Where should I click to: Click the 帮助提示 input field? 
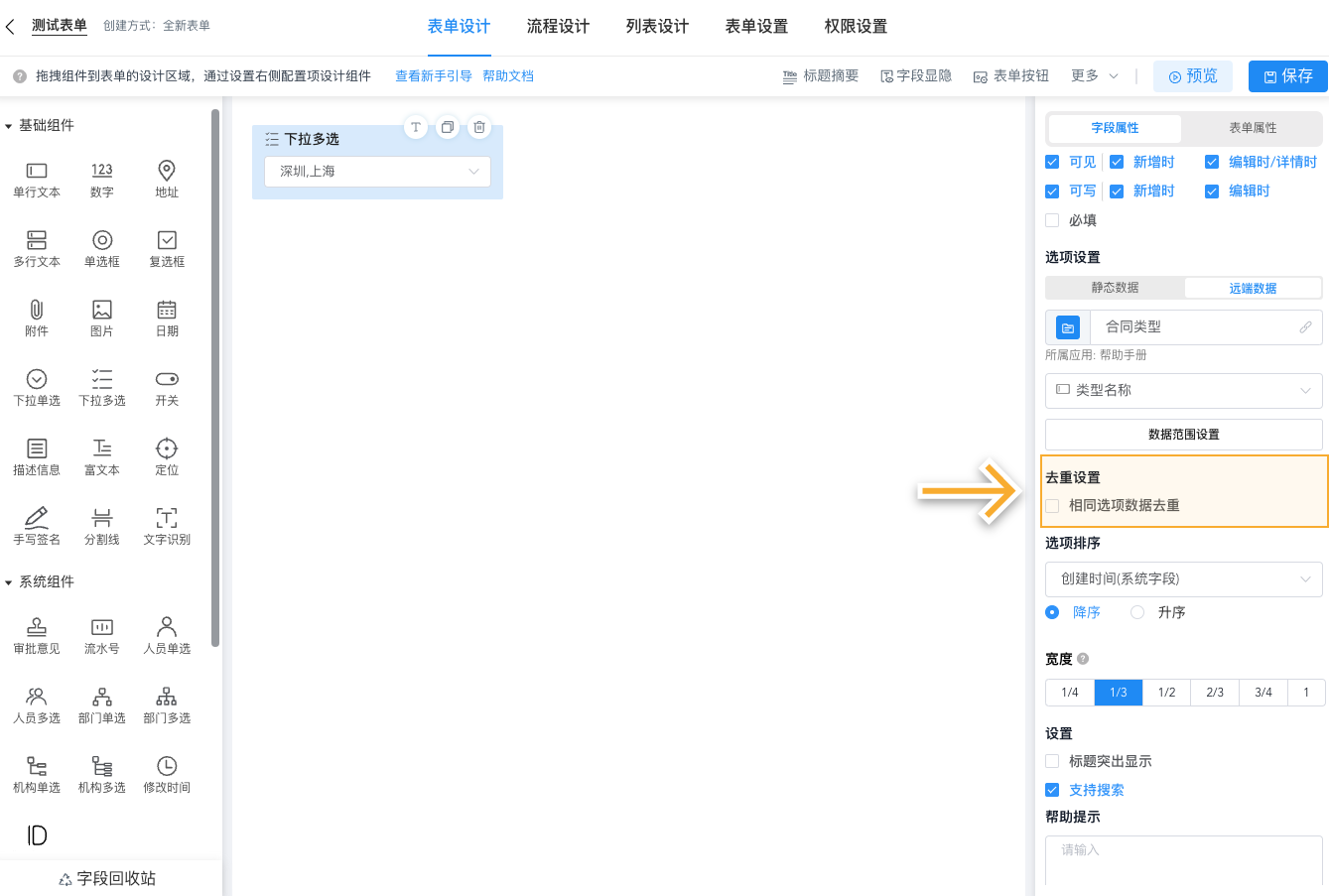tap(1183, 859)
